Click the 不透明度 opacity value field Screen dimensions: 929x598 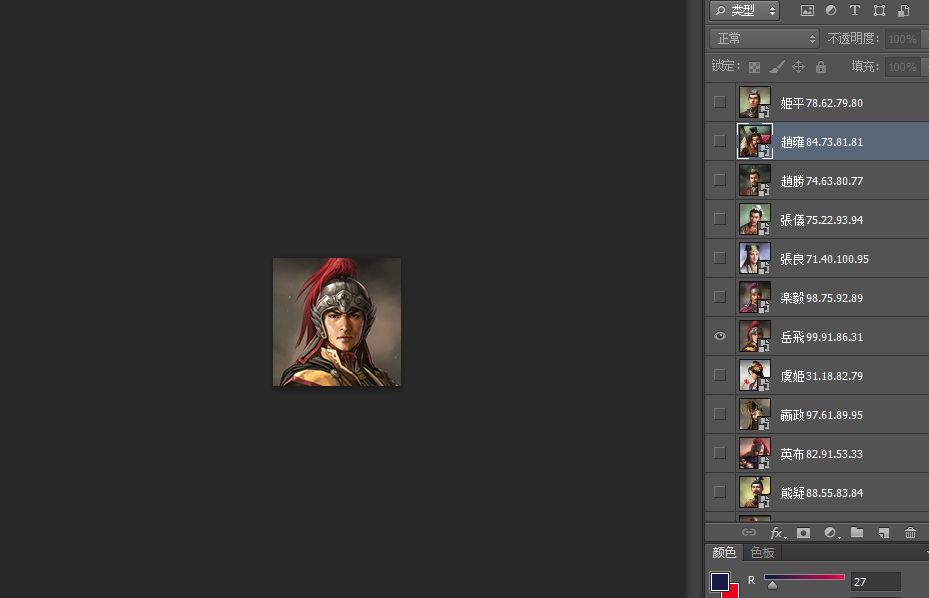point(902,39)
